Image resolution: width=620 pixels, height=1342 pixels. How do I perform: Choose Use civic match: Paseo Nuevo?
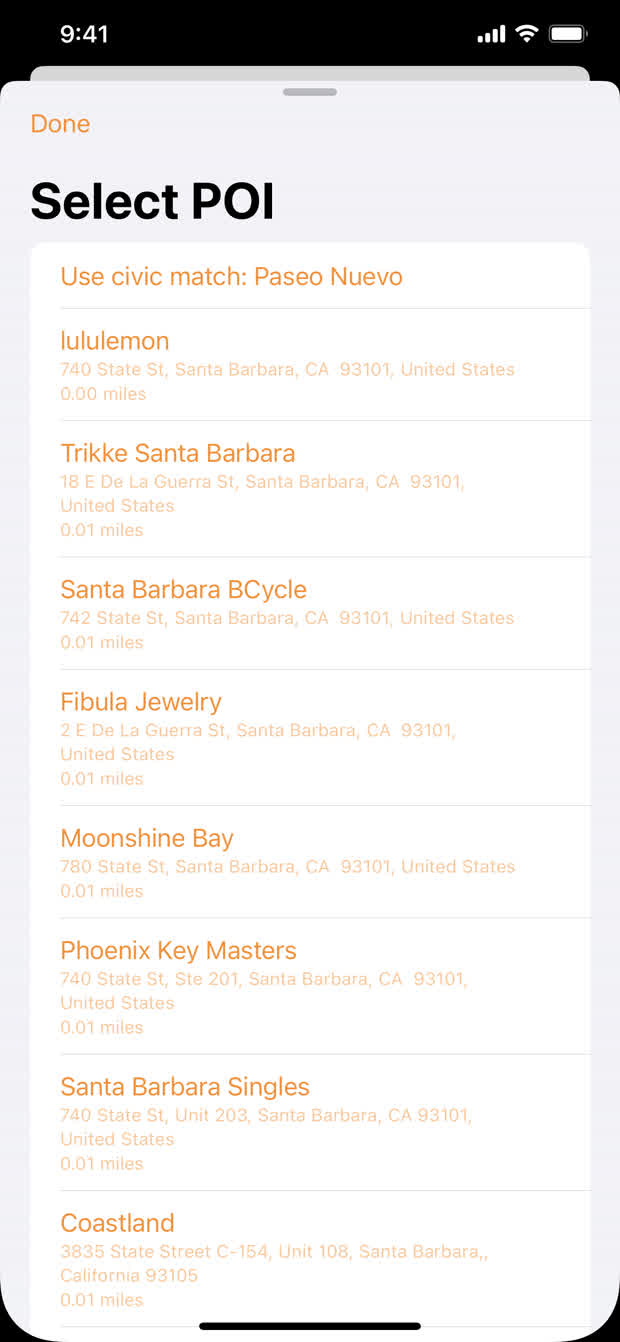click(x=231, y=276)
